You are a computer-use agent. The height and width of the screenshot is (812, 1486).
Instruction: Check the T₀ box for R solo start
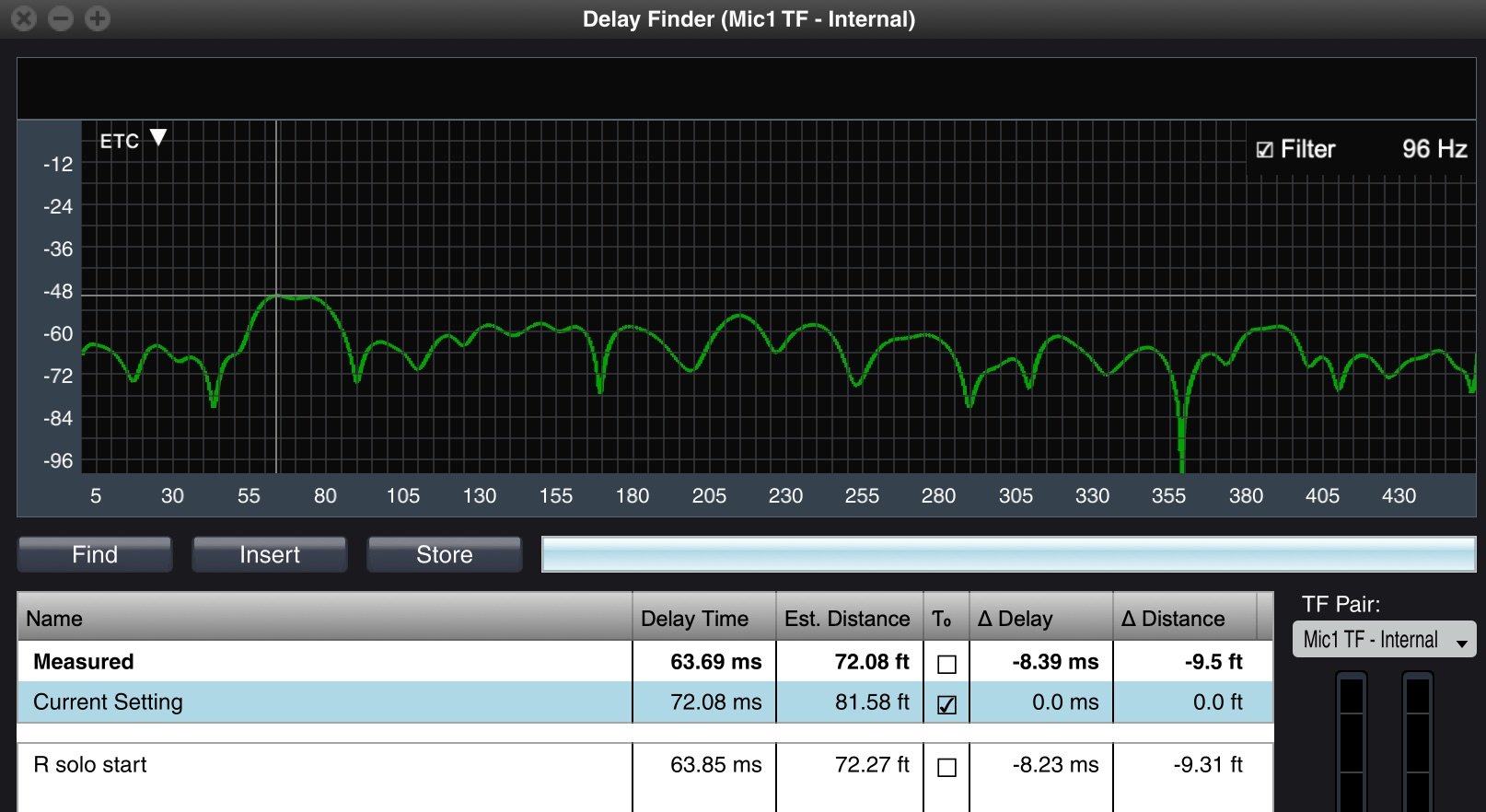coord(946,767)
